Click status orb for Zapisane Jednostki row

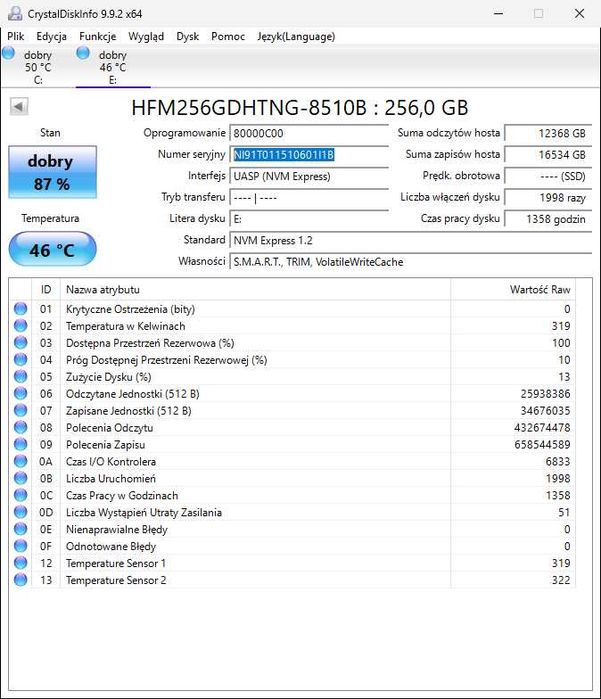(21, 411)
